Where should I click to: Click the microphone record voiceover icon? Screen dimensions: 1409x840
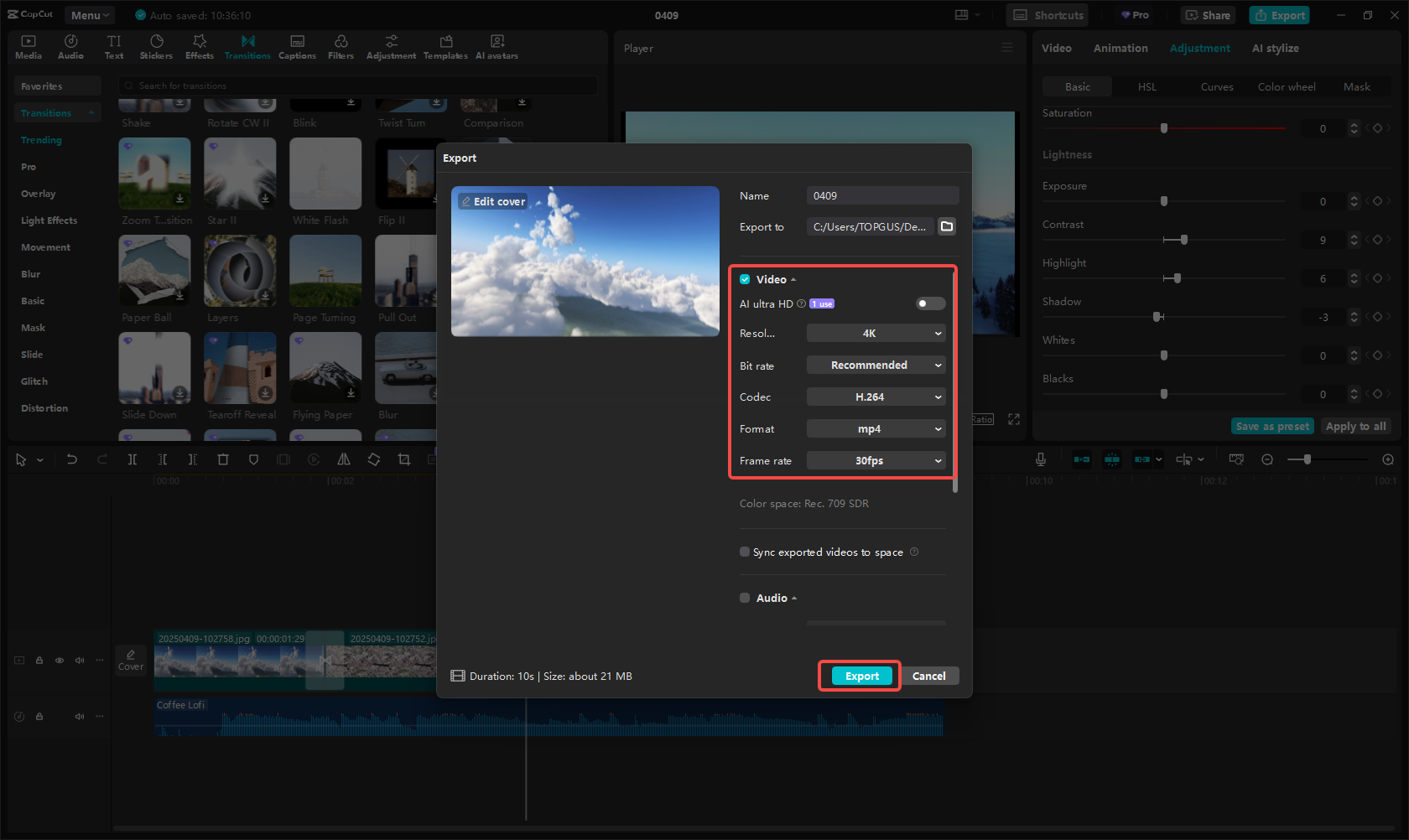tap(1040, 459)
